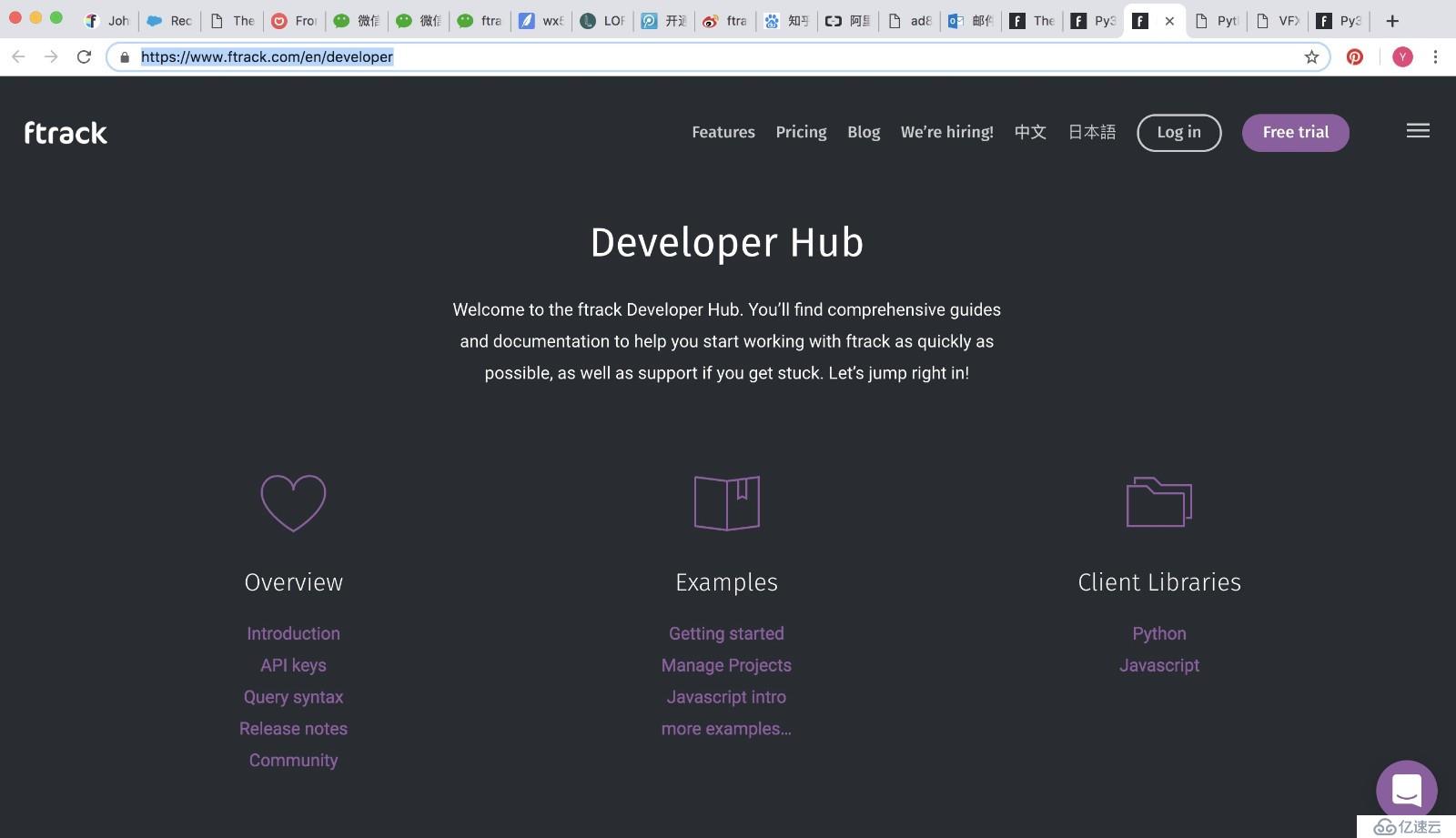1456x838 pixels.
Task: Open the chat support bubble
Action: (x=1406, y=790)
